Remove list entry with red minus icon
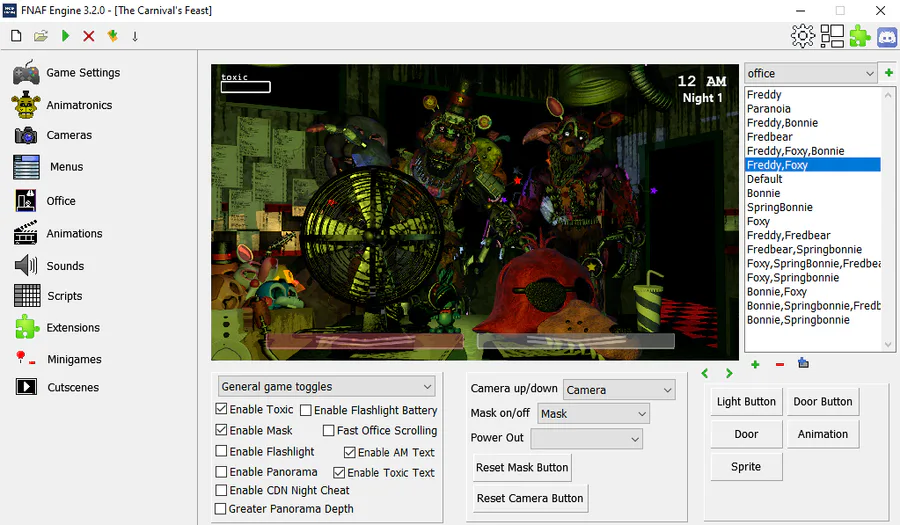Image resolution: width=900 pixels, height=525 pixels. 779,364
